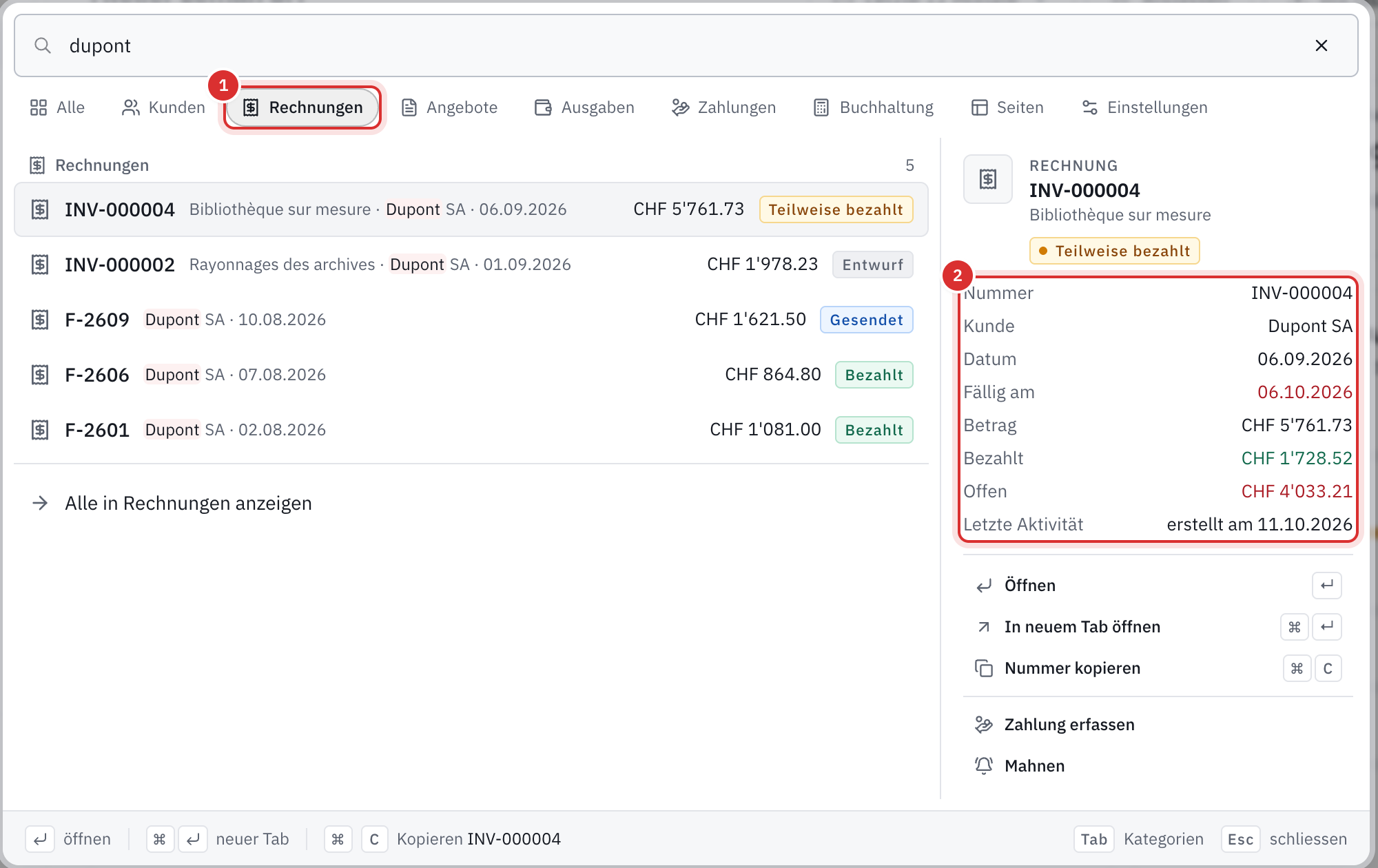Click the Rechnungen section header icon
This screenshot has width=1378, height=868.
pyautogui.click(x=37, y=165)
